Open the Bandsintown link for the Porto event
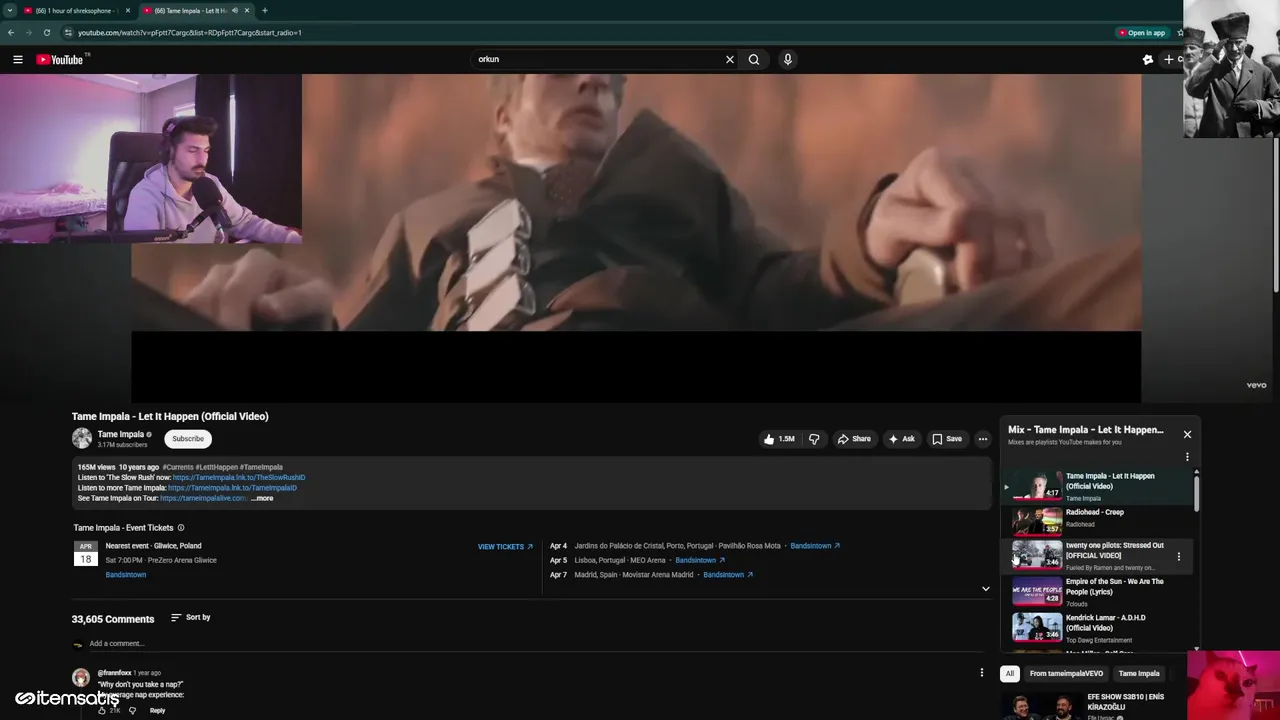The image size is (1280, 720). pyautogui.click(x=815, y=546)
